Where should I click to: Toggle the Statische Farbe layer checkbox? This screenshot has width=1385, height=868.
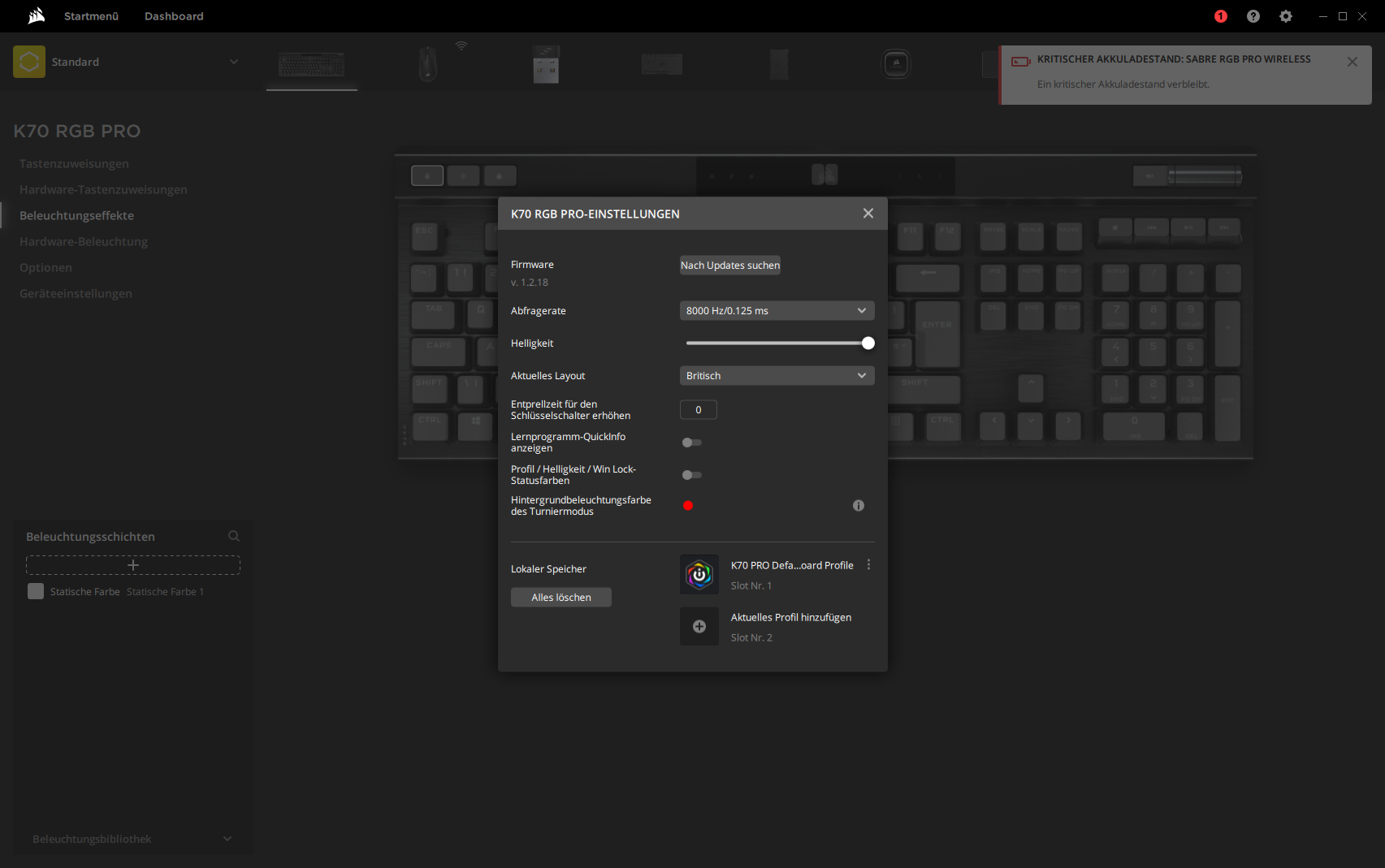tap(36, 591)
